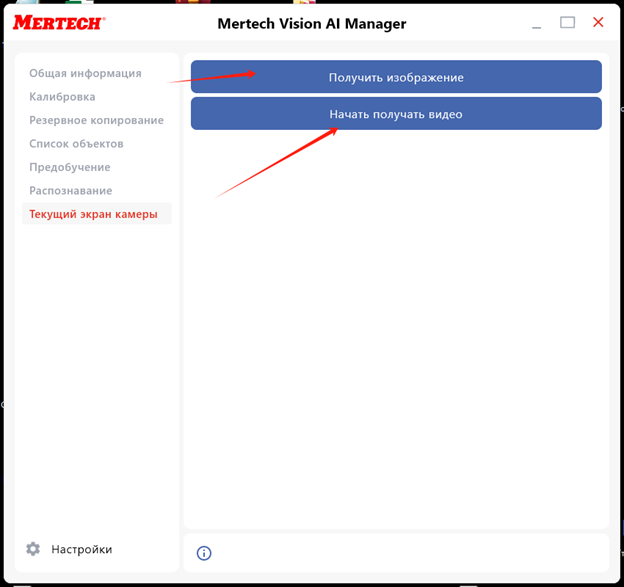This screenshot has width=624, height=587.
Task: Maximize the Mertech Vision AI Manager window
Action: click(567, 23)
